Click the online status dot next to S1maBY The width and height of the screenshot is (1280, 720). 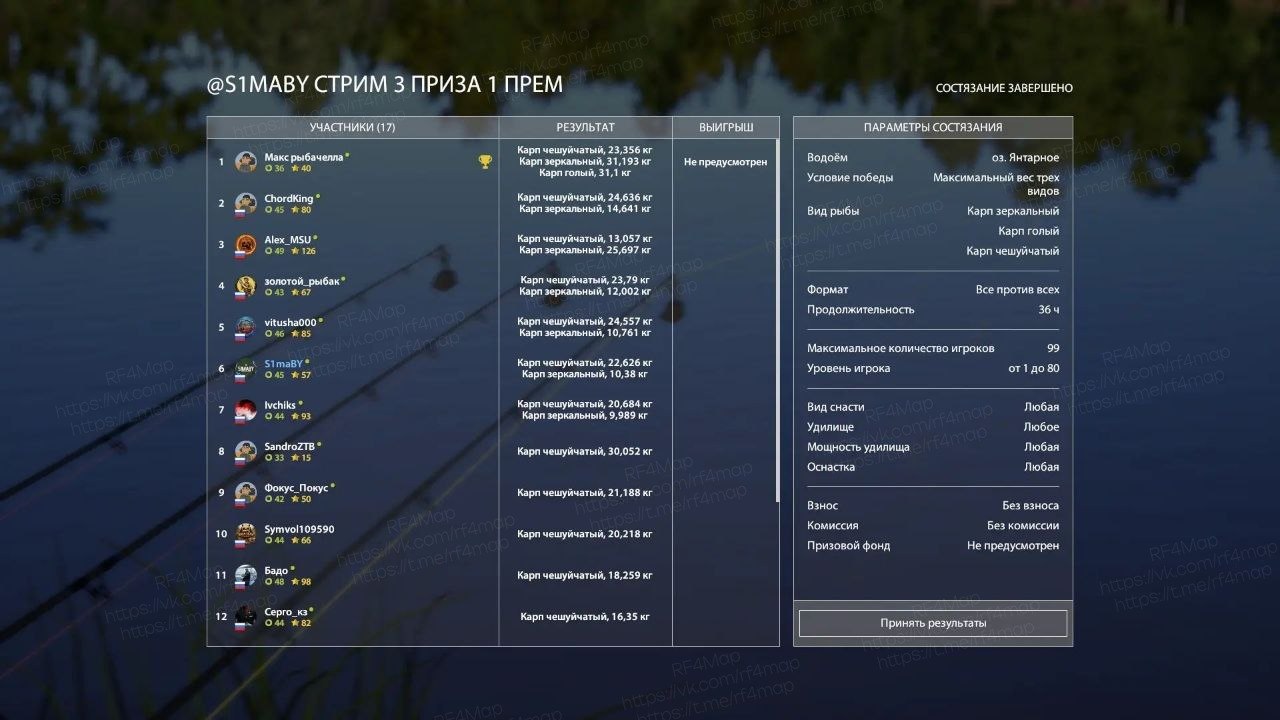coord(307,362)
